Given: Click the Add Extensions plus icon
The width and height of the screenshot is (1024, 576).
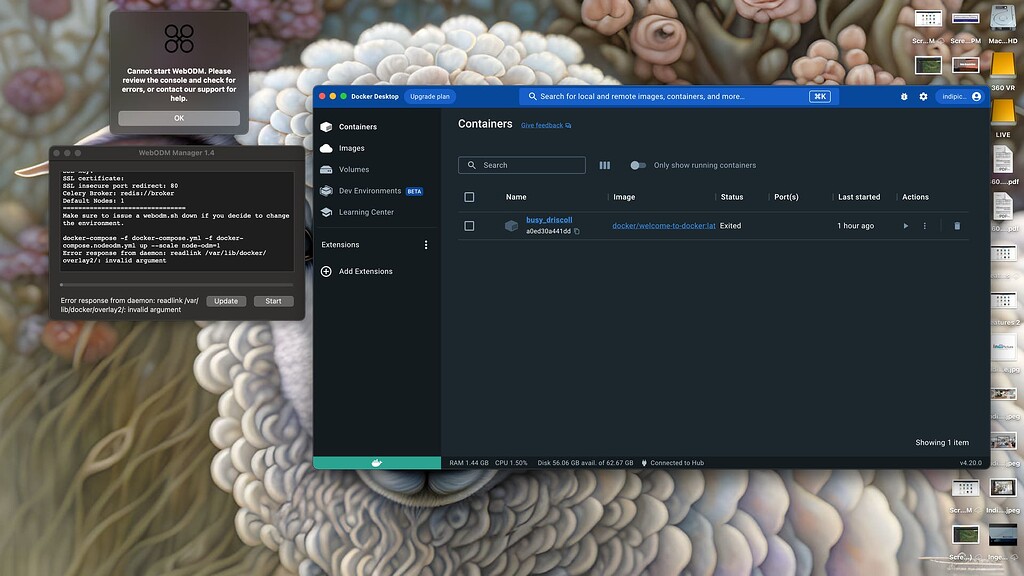Looking at the screenshot, I should coord(326,271).
